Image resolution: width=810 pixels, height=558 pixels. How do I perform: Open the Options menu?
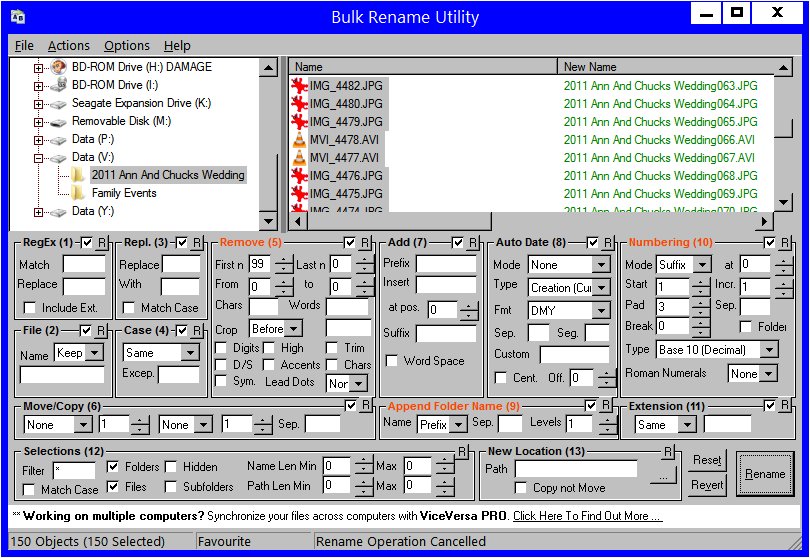click(x=127, y=45)
